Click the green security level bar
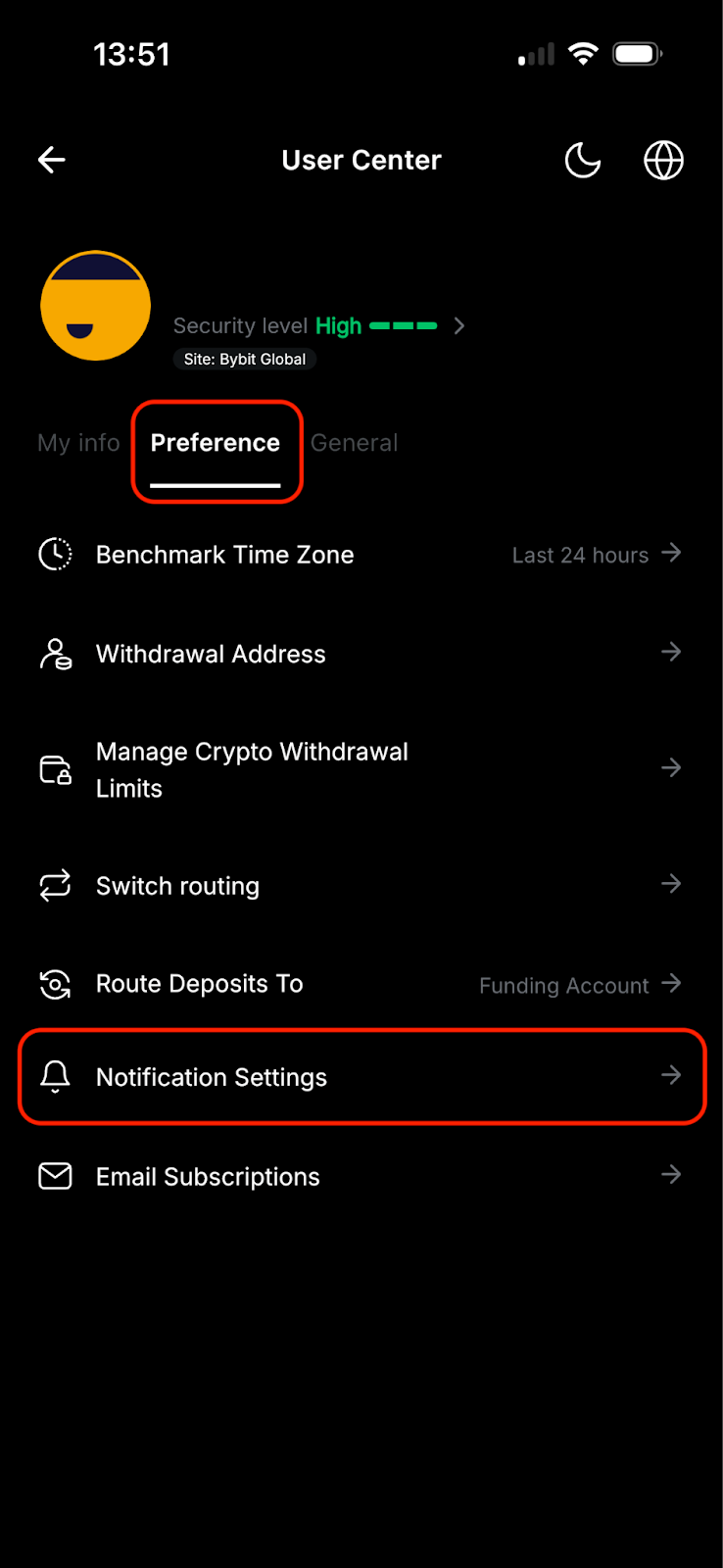This screenshot has width=723, height=1568. (x=404, y=325)
